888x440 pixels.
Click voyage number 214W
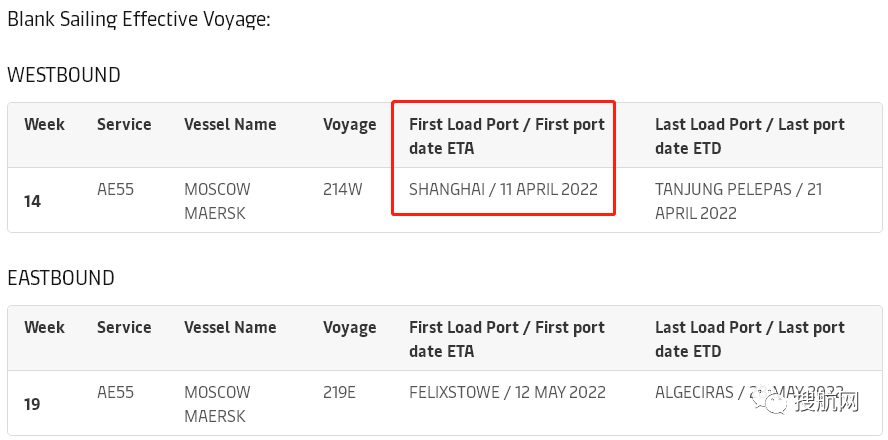click(x=342, y=189)
